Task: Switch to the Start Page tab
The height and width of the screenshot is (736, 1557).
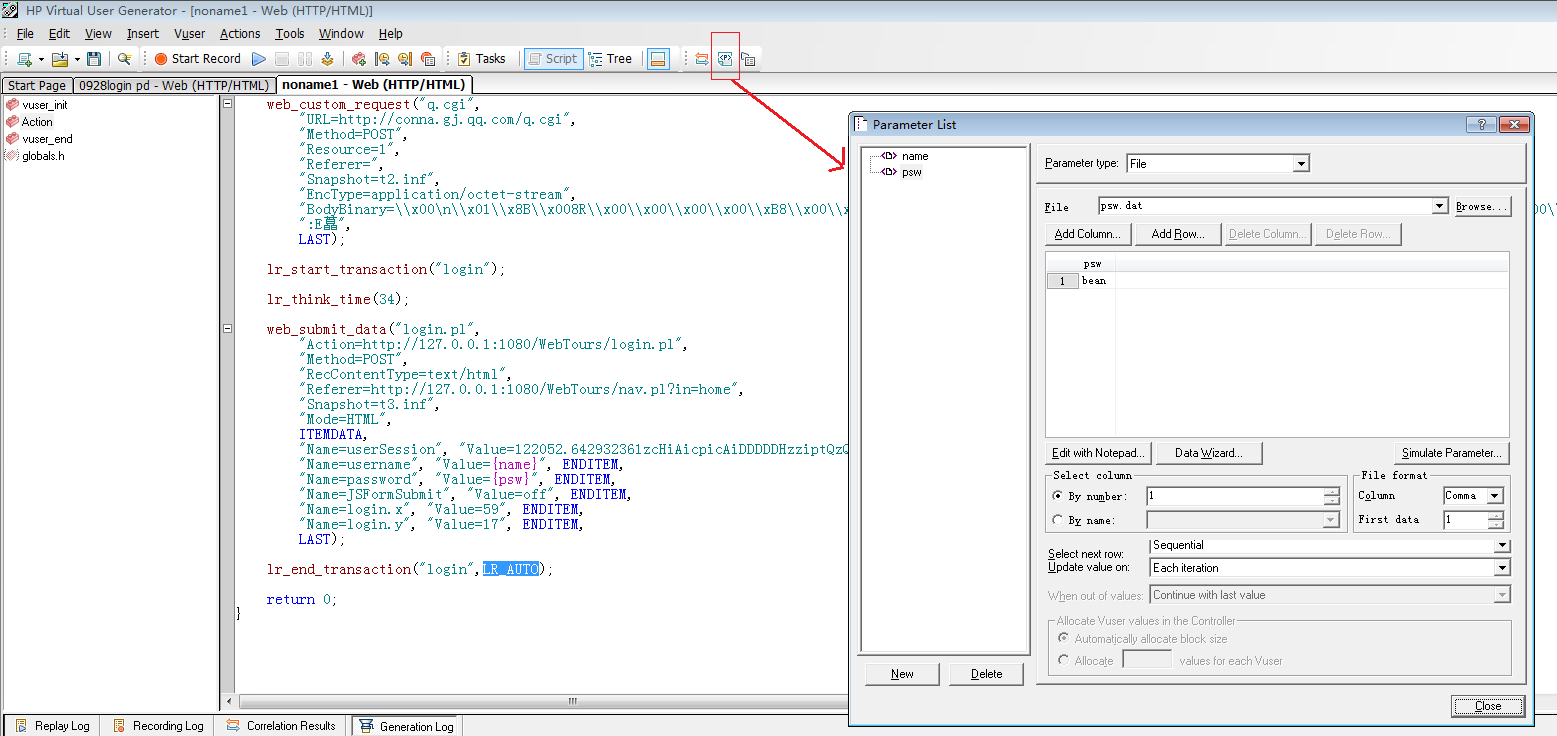Action: coord(37,86)
